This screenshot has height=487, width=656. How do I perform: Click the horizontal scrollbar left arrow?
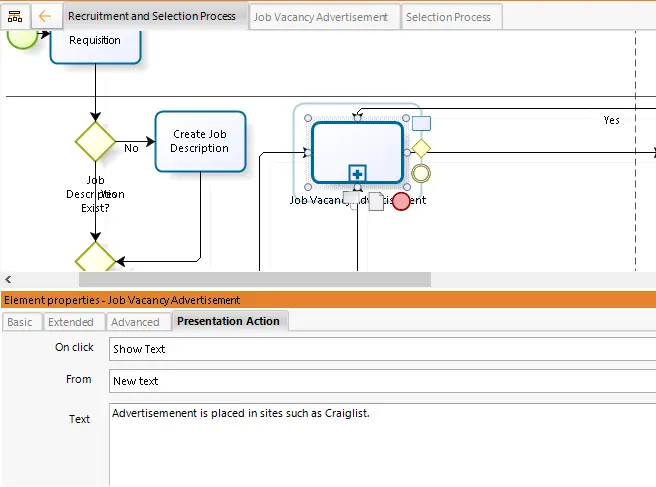[8, 279]
